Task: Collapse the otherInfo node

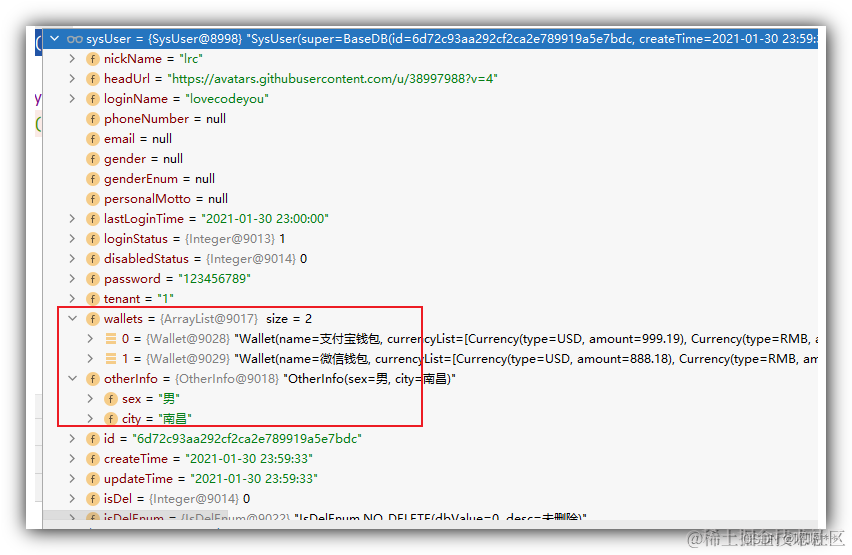Action: (72, 378)
